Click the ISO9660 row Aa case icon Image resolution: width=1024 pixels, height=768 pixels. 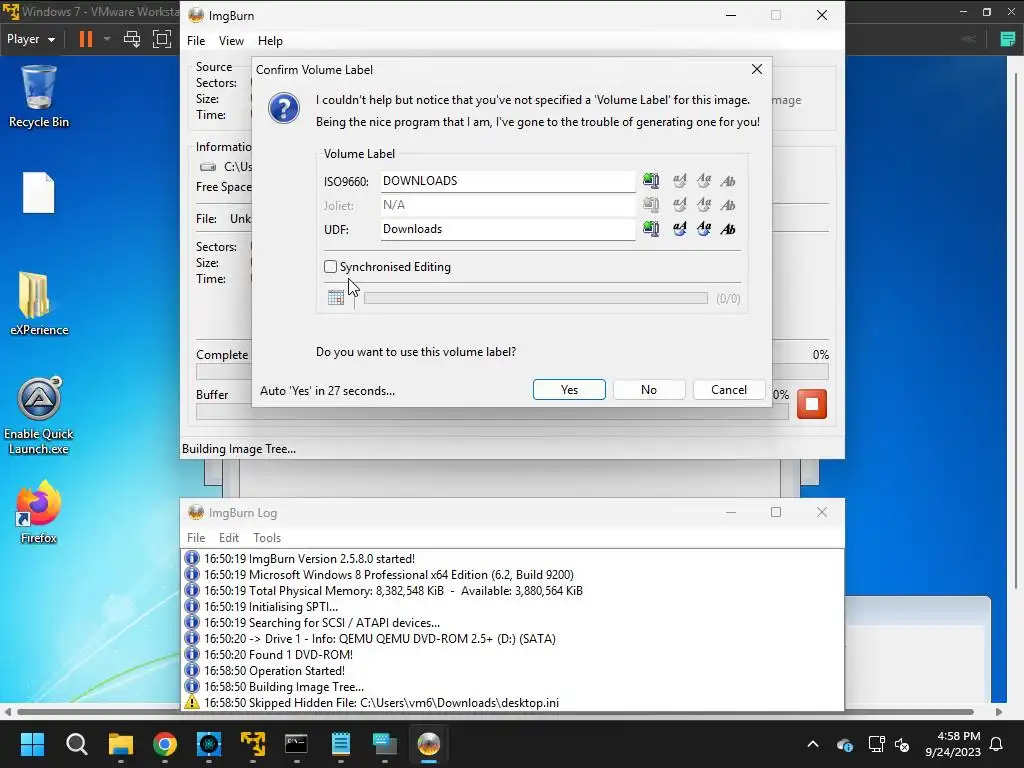pyautogui.click(x=704, y=181)
